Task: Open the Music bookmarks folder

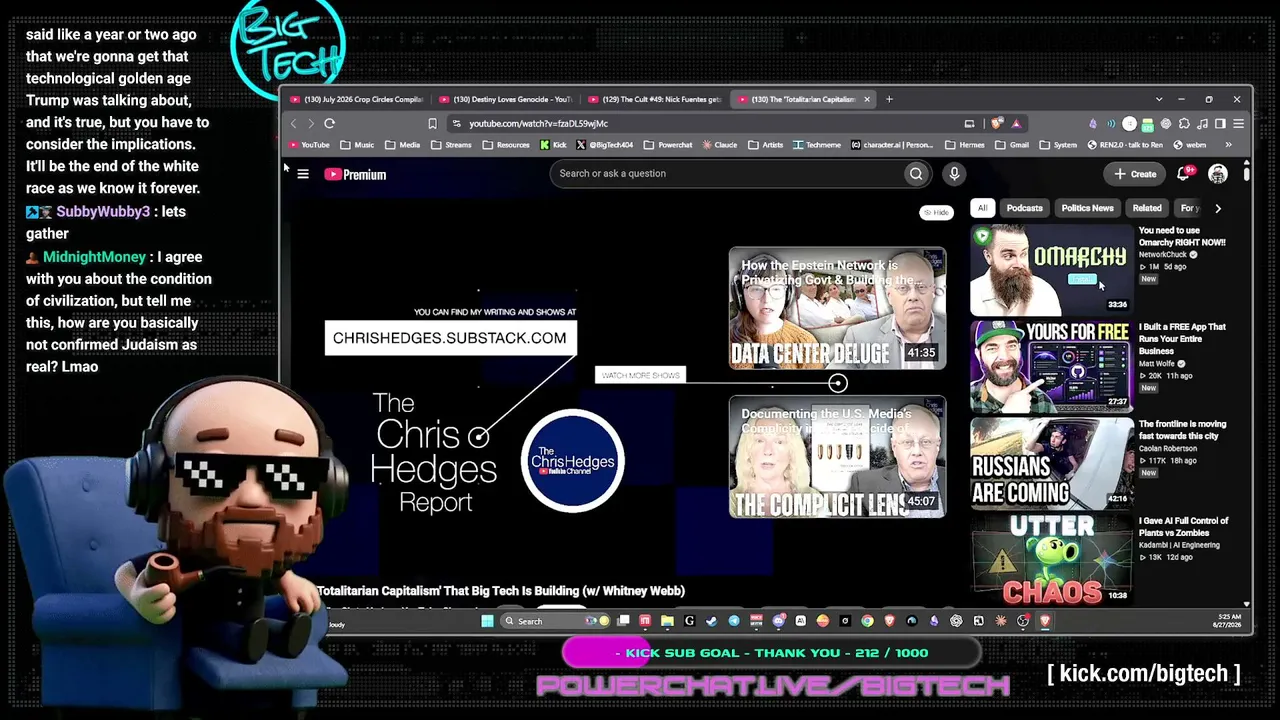Action: [x=357, y=145]
